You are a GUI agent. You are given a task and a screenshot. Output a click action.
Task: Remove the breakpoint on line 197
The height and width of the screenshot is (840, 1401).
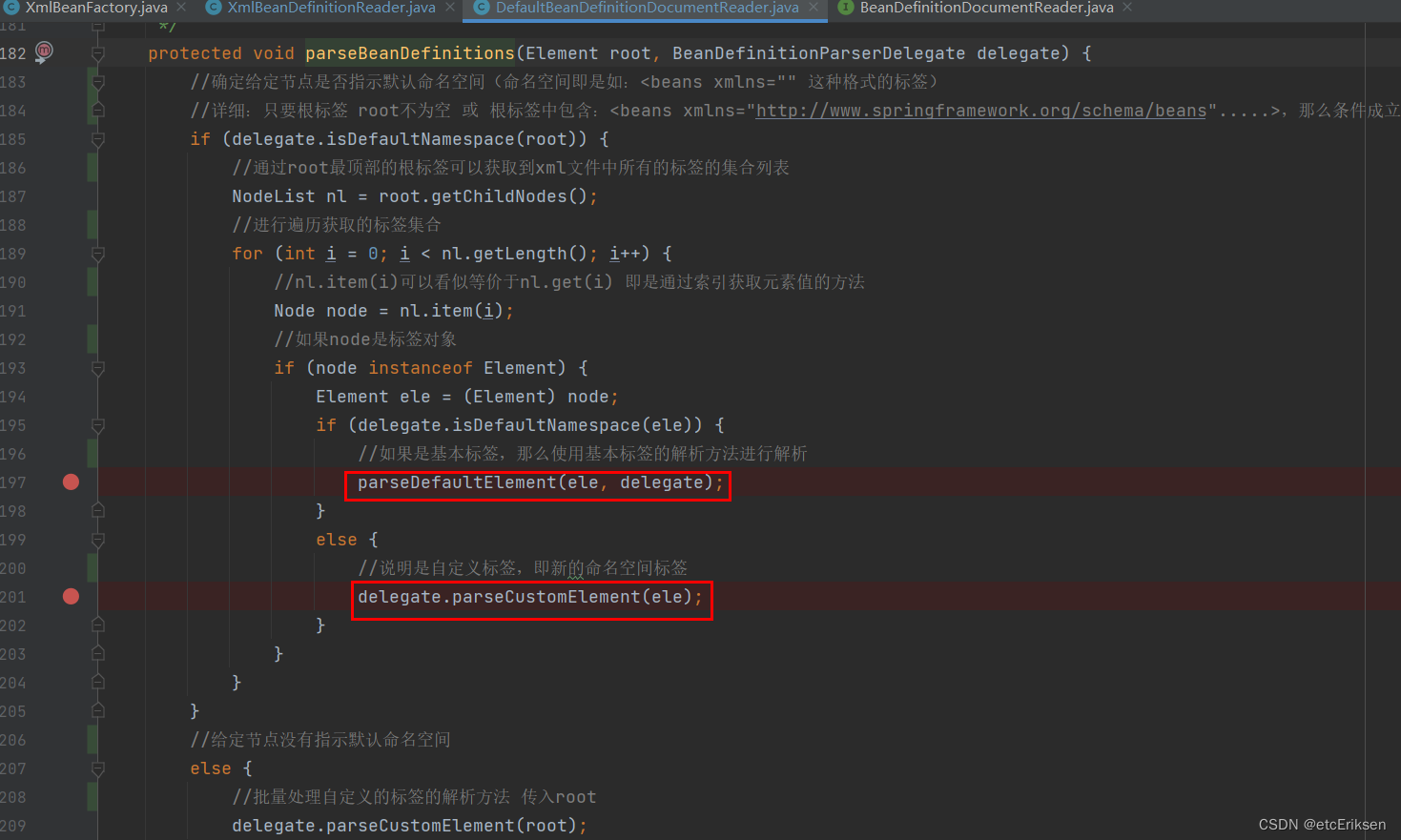click(71, 482)
